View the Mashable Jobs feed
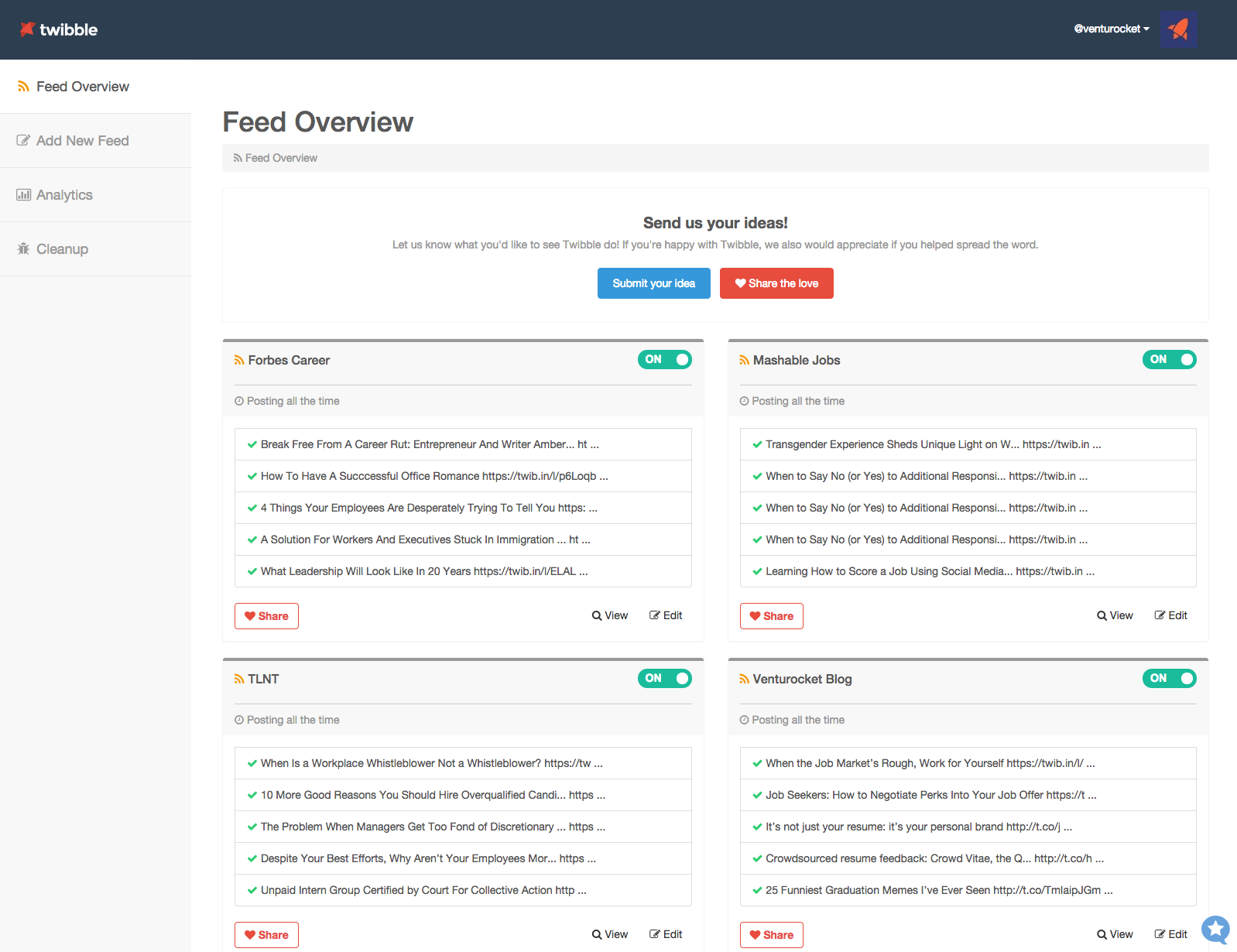The height and width of the screenshot is (952, 1237). [x=1115, y=615]
